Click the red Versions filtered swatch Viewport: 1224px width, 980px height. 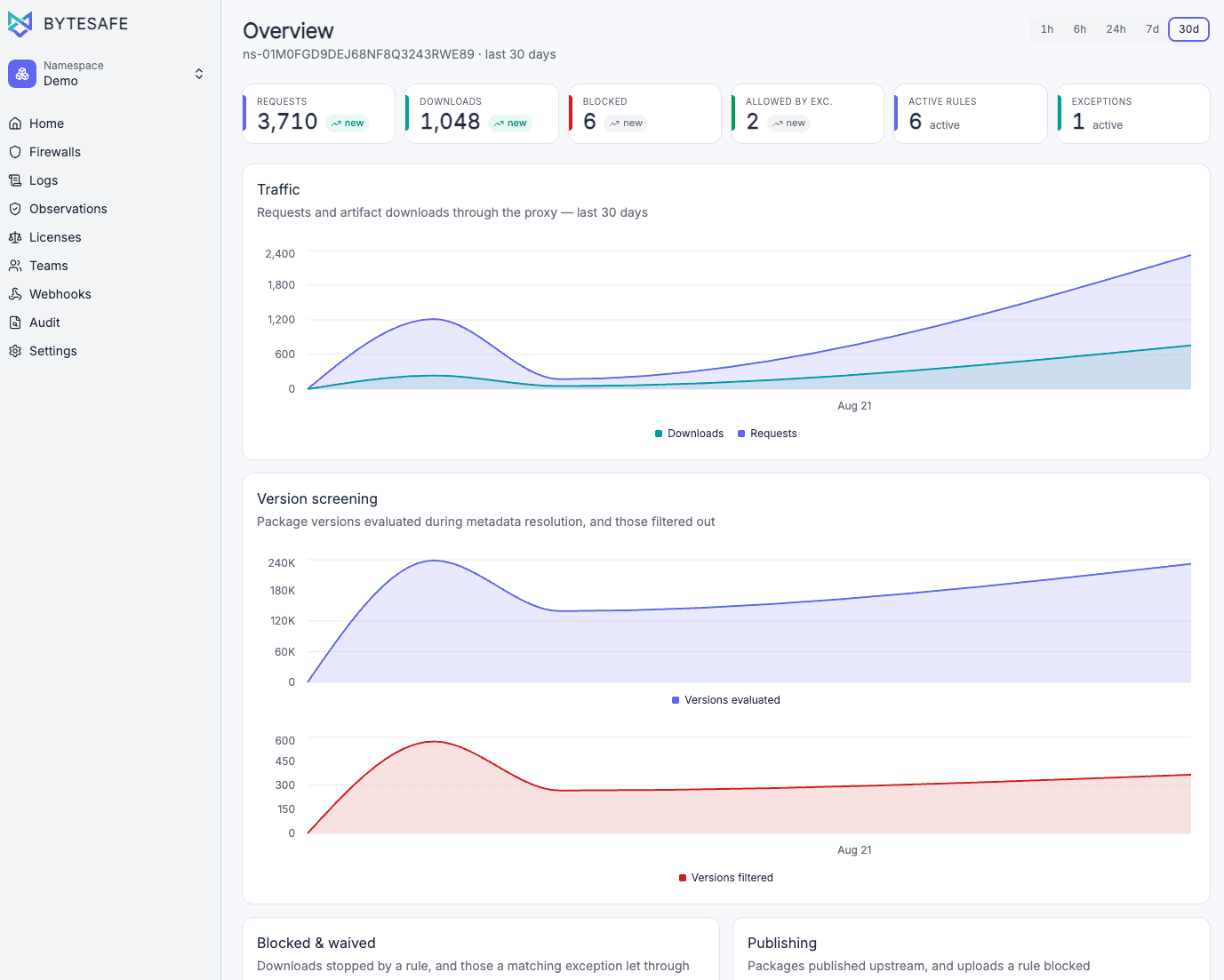click(683, 878)
